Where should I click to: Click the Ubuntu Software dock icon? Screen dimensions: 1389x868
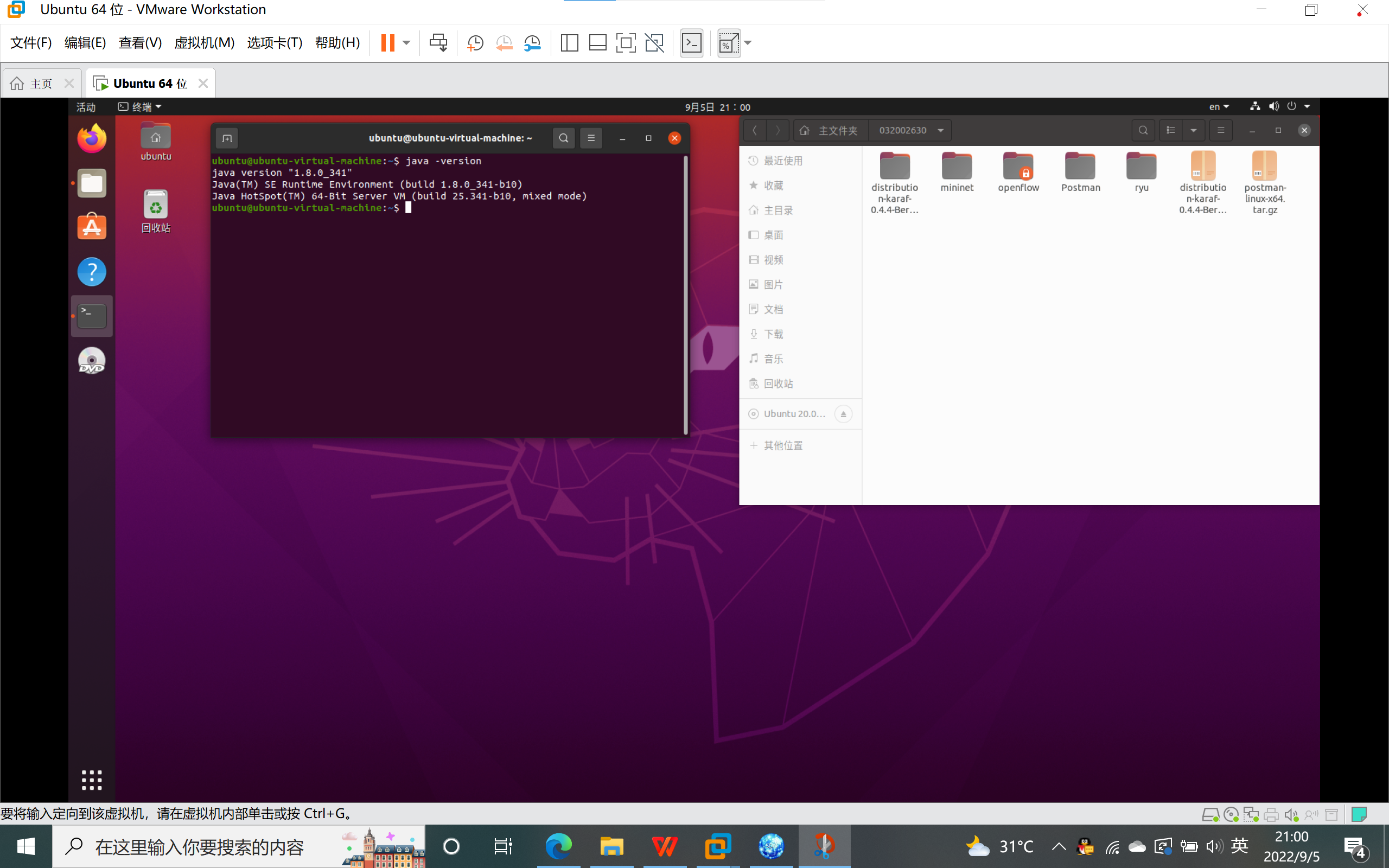(x=92, y=227)
